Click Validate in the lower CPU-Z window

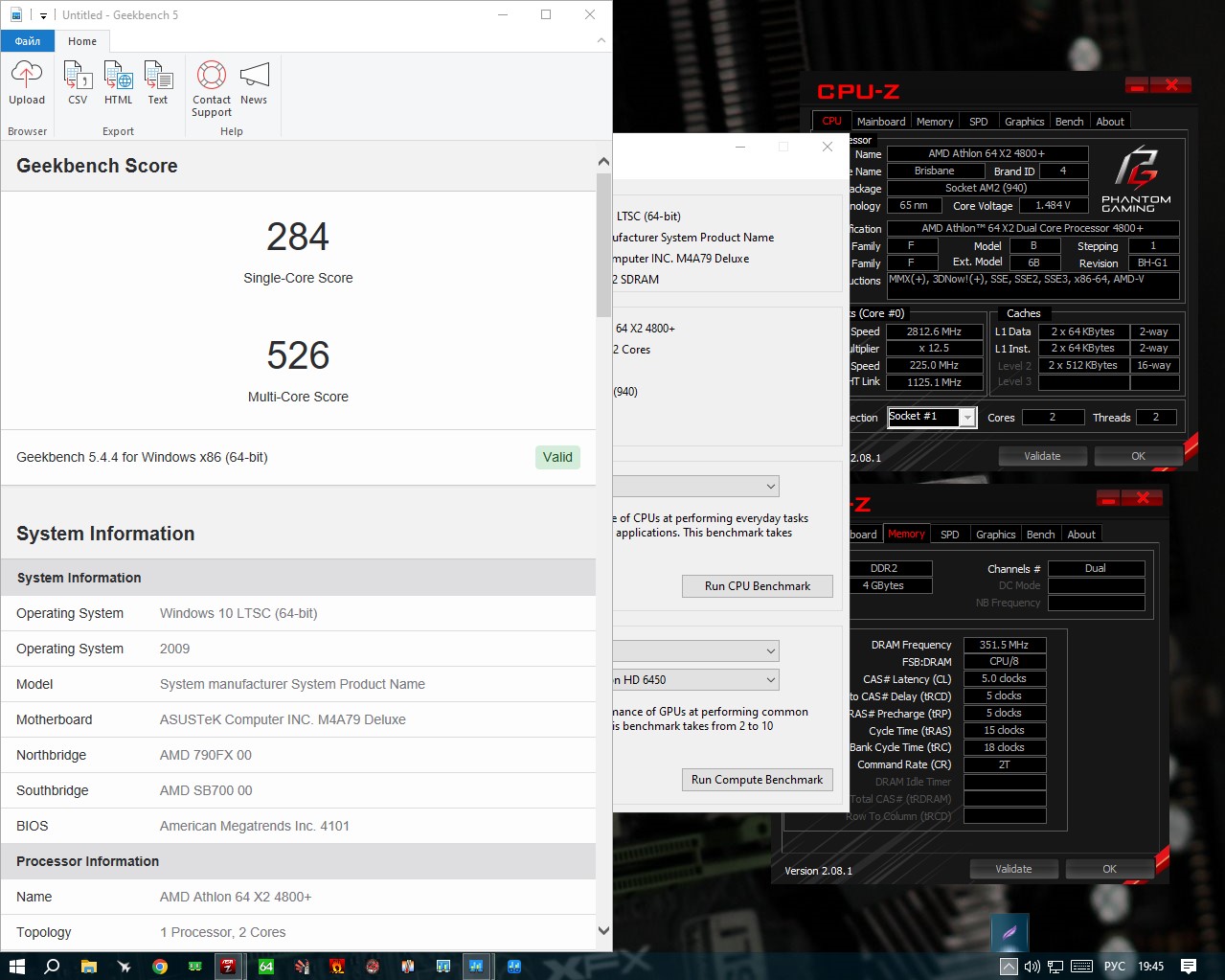[x=1013, y=869]
